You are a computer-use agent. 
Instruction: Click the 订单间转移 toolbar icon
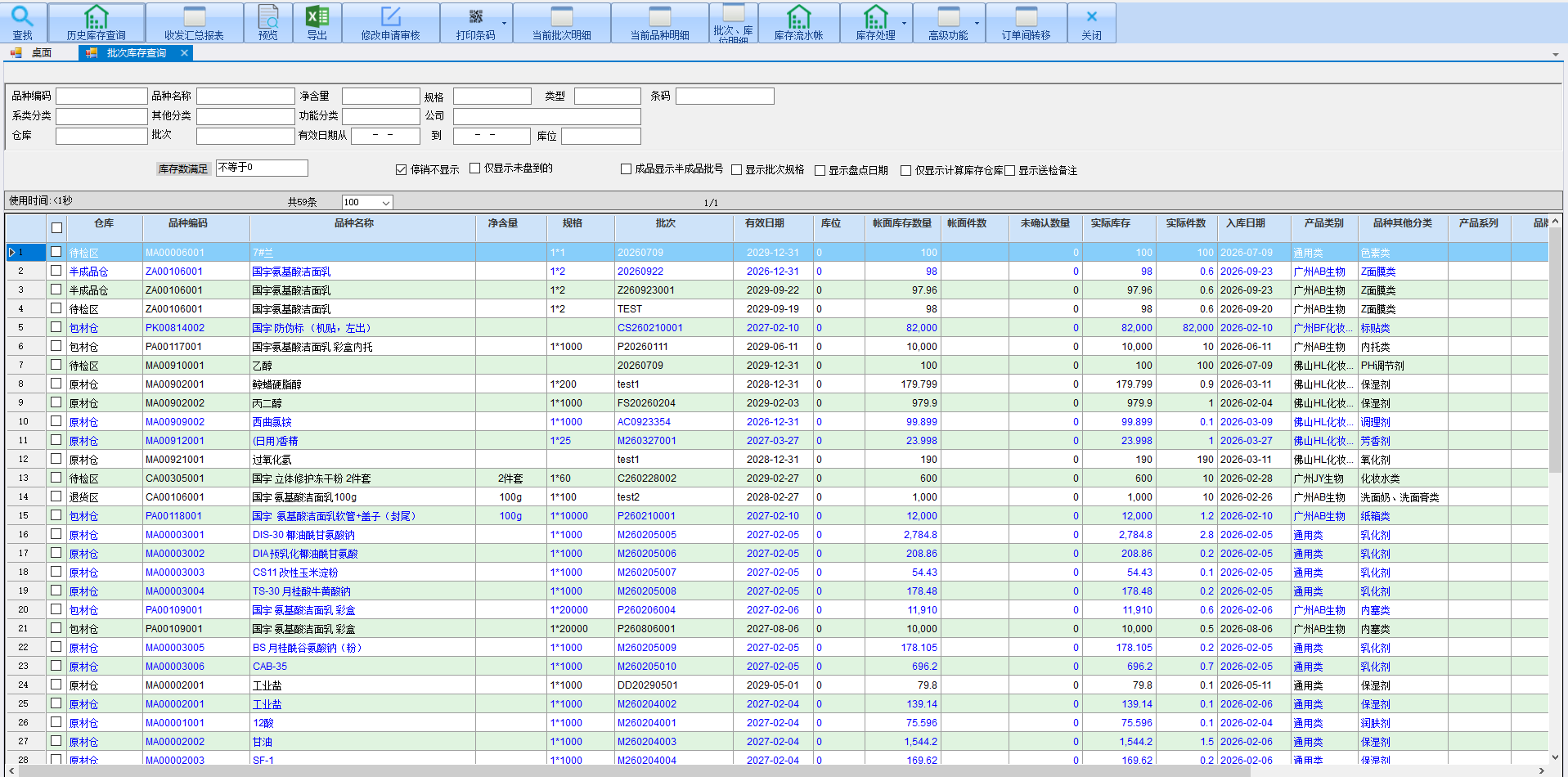coord(1027,23)
